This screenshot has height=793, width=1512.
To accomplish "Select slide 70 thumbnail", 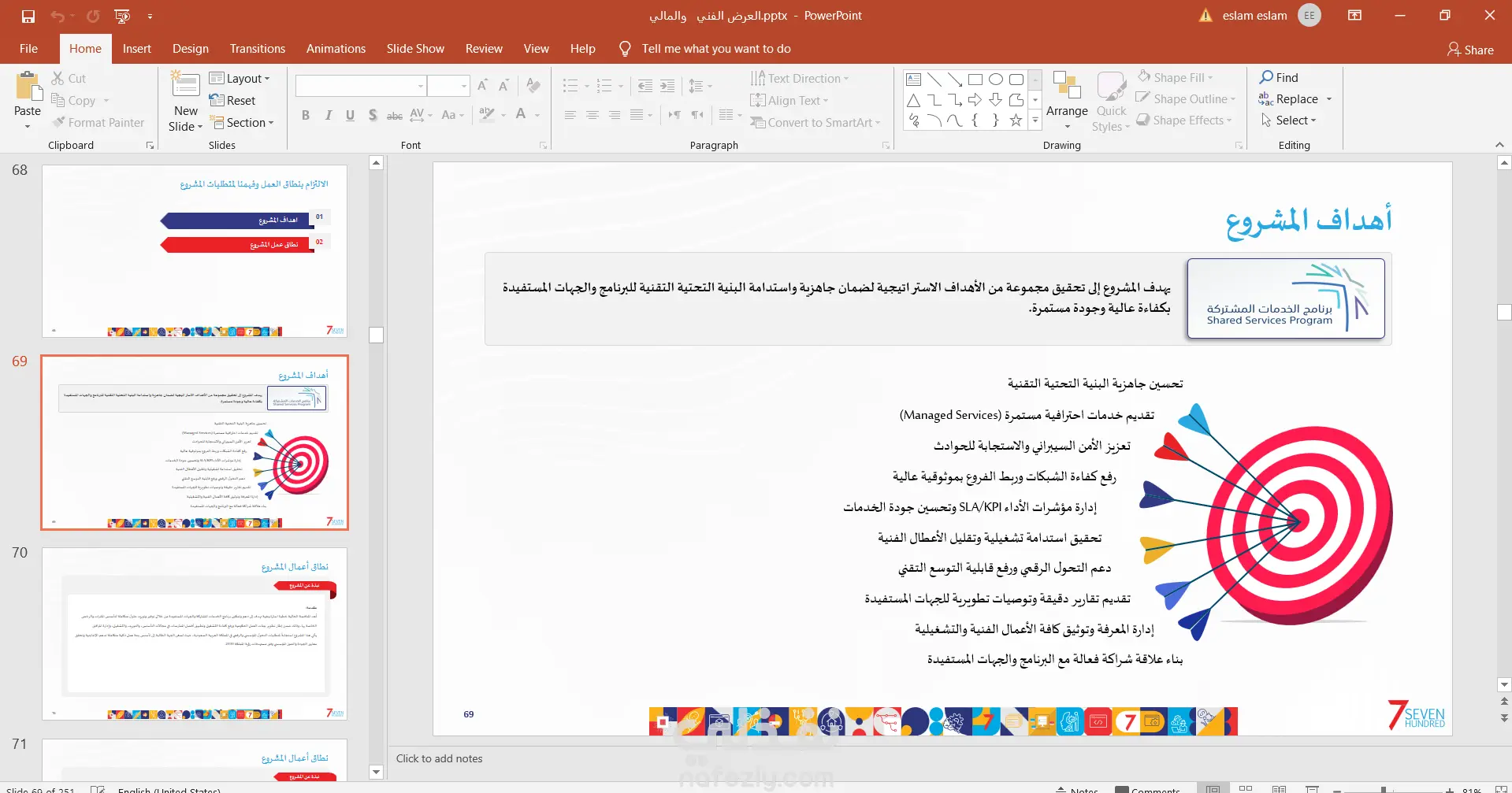I will click(x=195, y=634).
